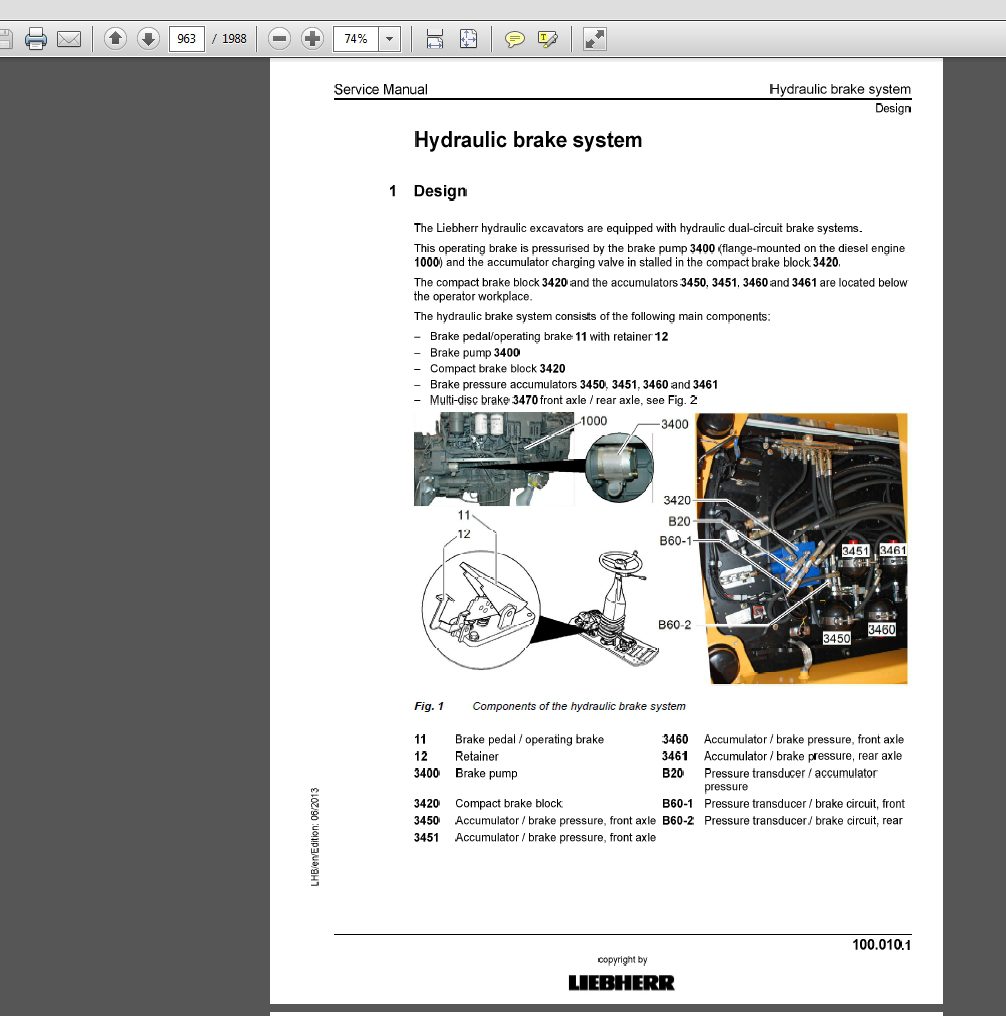Screen dimensions: 1006x1016
Task: Click list item 'Compact brake block 3420'
Action: pyautogui.click(x=497, y=369)
